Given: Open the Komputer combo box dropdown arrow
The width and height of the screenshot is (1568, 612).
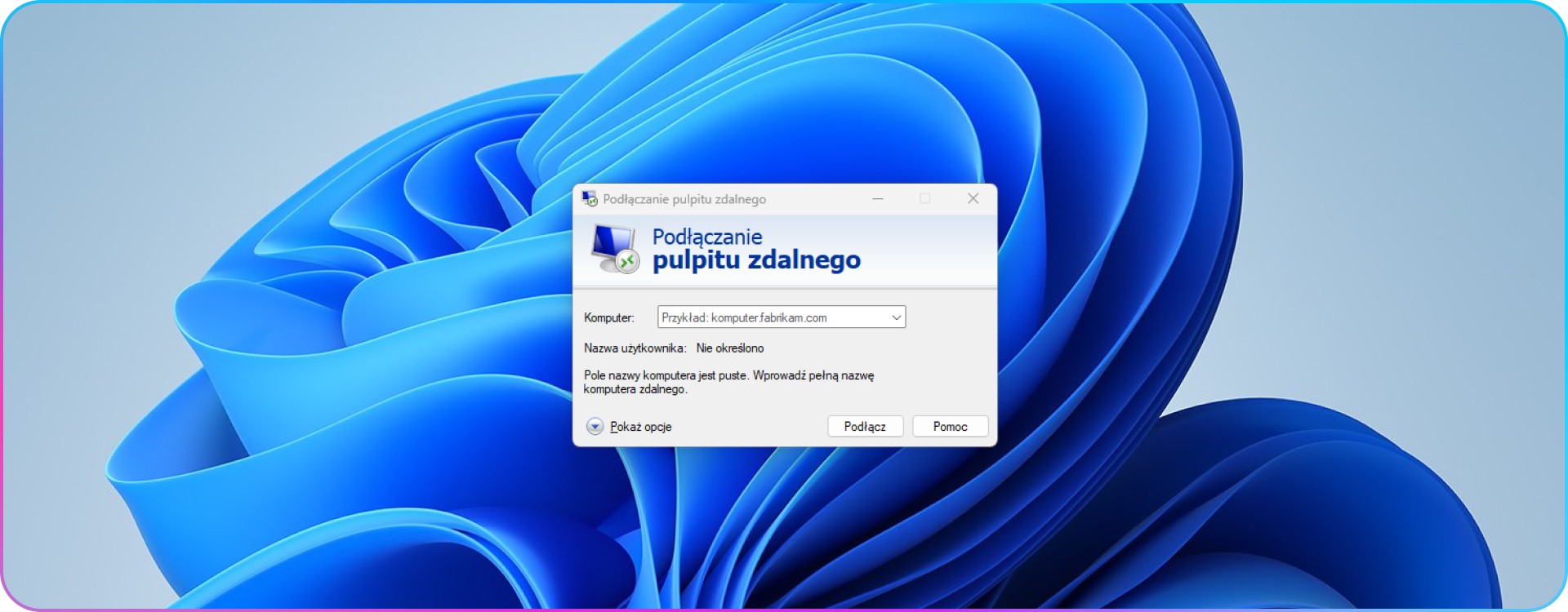Looking at the screenshot, I should [x=896, y=317].
